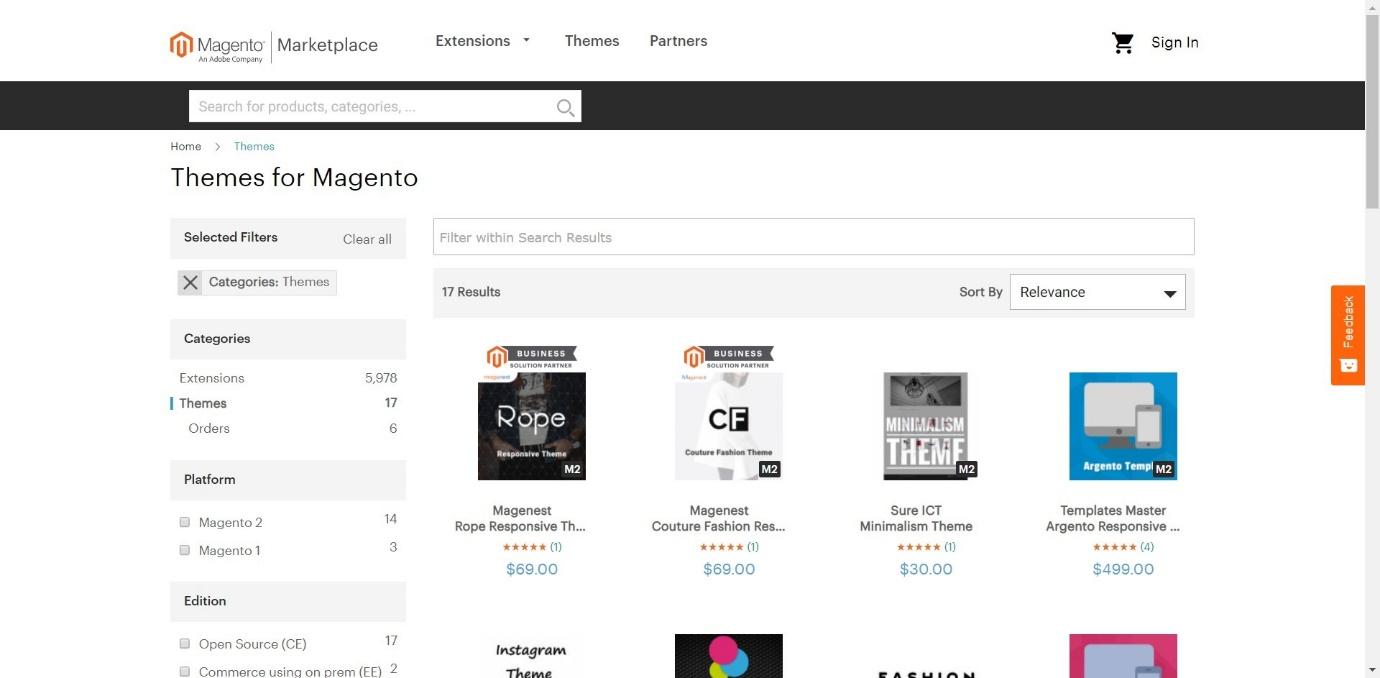Open the Magenest Couture Fashion title
Image resolution: width=1380 pixels, height=678 pixels.
click(719, 518)
